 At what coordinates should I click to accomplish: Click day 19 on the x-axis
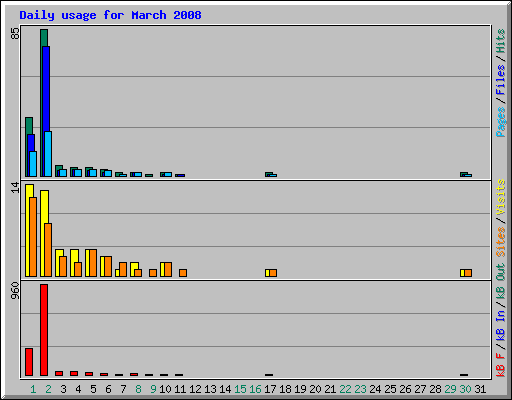pyautogui.click(x=300, y=389)
